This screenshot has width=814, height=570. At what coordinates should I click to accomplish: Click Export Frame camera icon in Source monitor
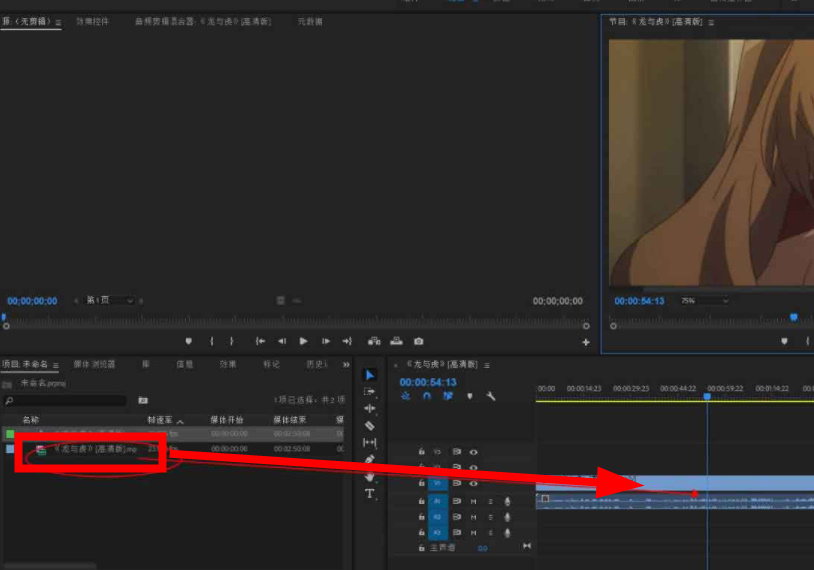[419, 341]
